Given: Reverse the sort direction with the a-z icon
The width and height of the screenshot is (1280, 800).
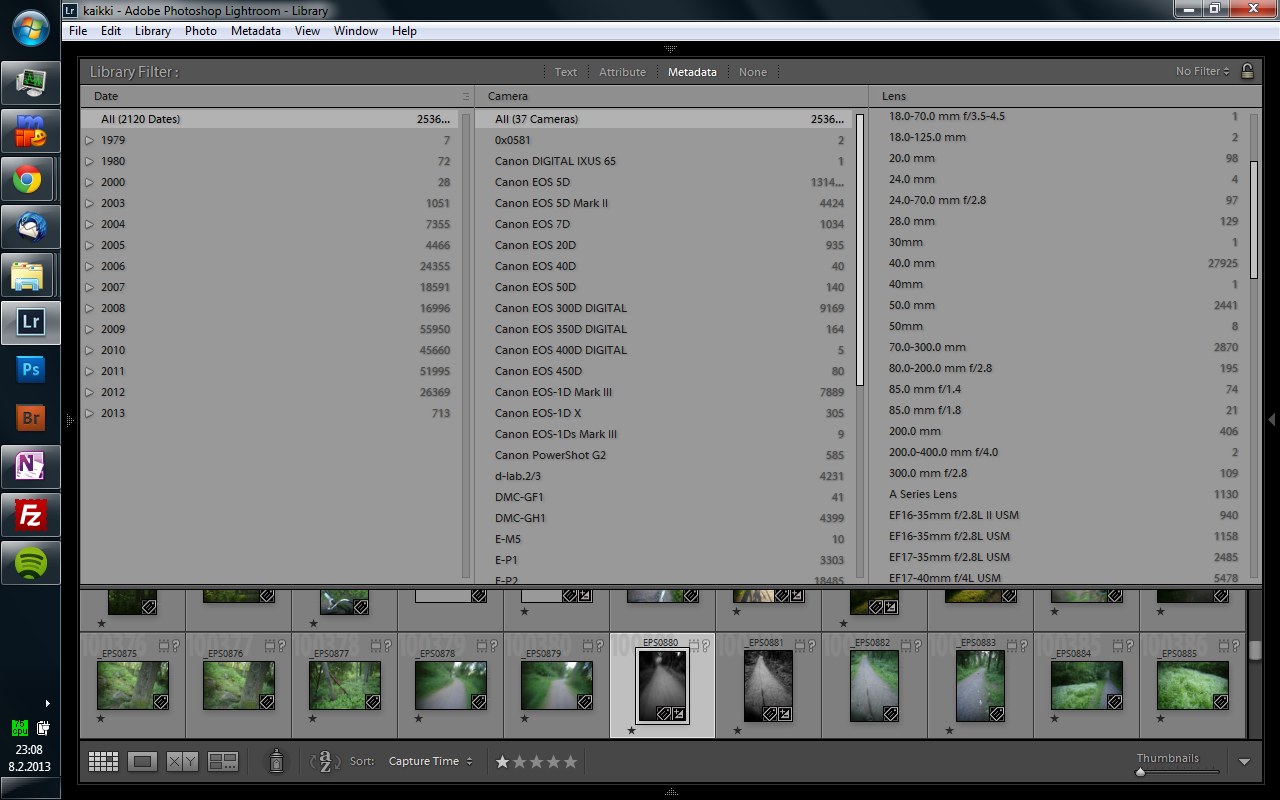Looking at the screenshot, I should (325, 762).
